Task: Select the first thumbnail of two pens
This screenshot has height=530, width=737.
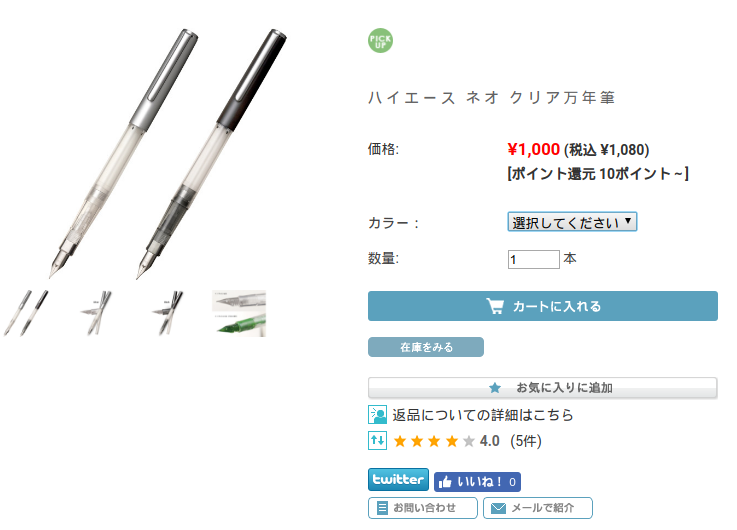Action: point(26,313)
